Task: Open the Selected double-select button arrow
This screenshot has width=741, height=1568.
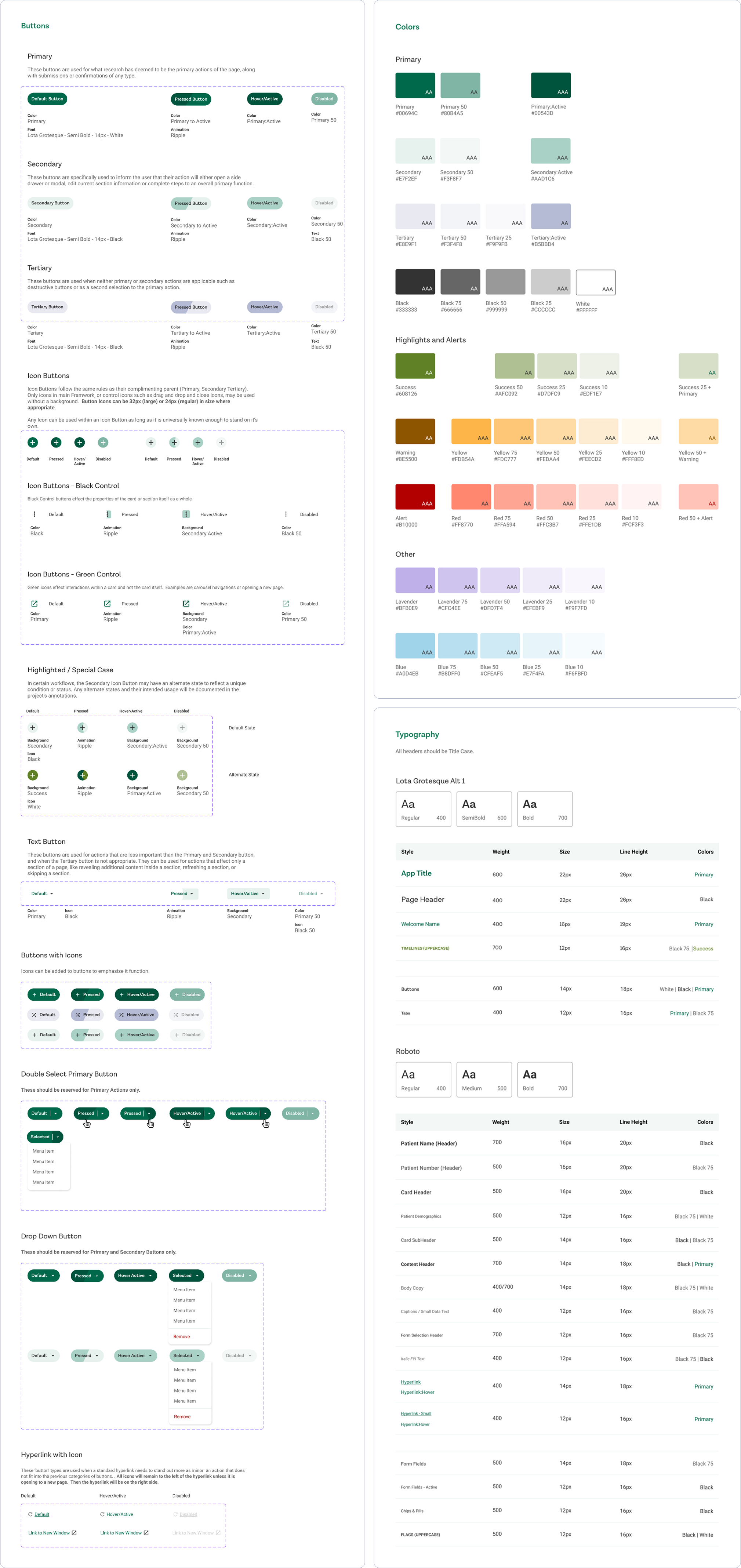Action: 58,1136
